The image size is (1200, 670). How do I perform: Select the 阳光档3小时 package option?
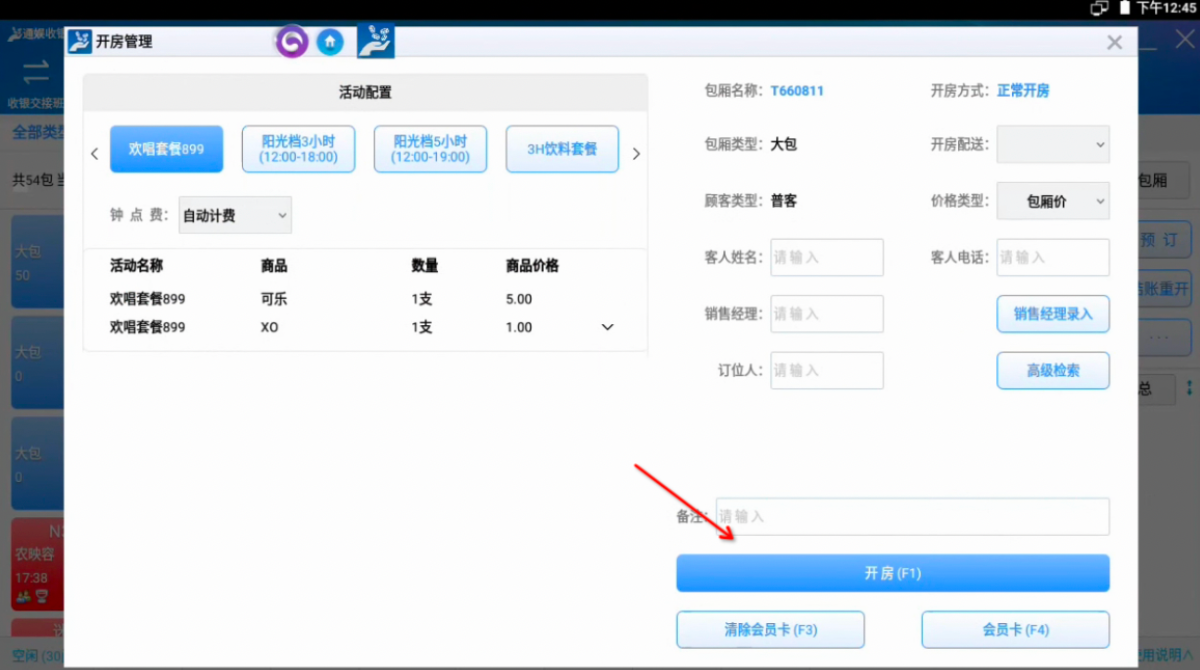(x=298, y=148)
